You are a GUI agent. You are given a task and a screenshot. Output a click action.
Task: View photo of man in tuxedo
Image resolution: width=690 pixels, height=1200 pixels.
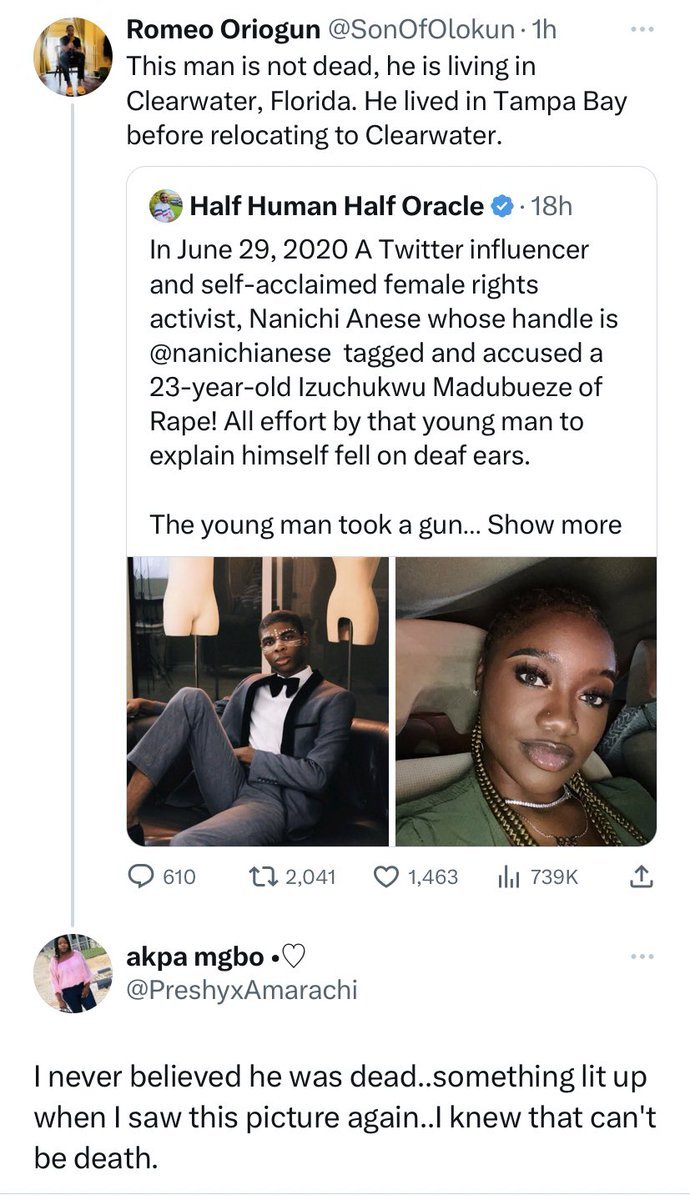point(257,700)
